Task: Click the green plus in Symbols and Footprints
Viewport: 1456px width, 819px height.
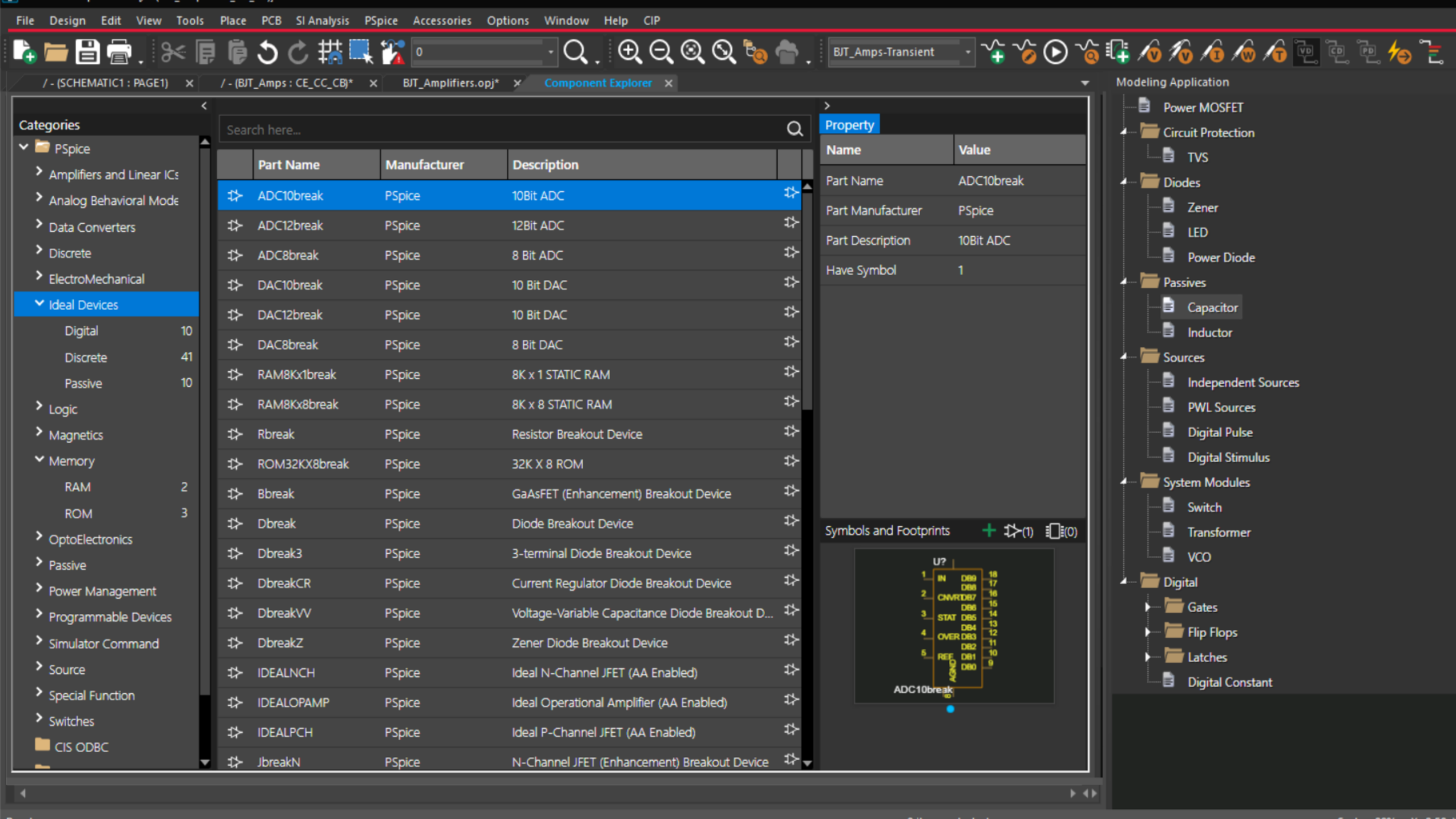Action: coord(990,530)
